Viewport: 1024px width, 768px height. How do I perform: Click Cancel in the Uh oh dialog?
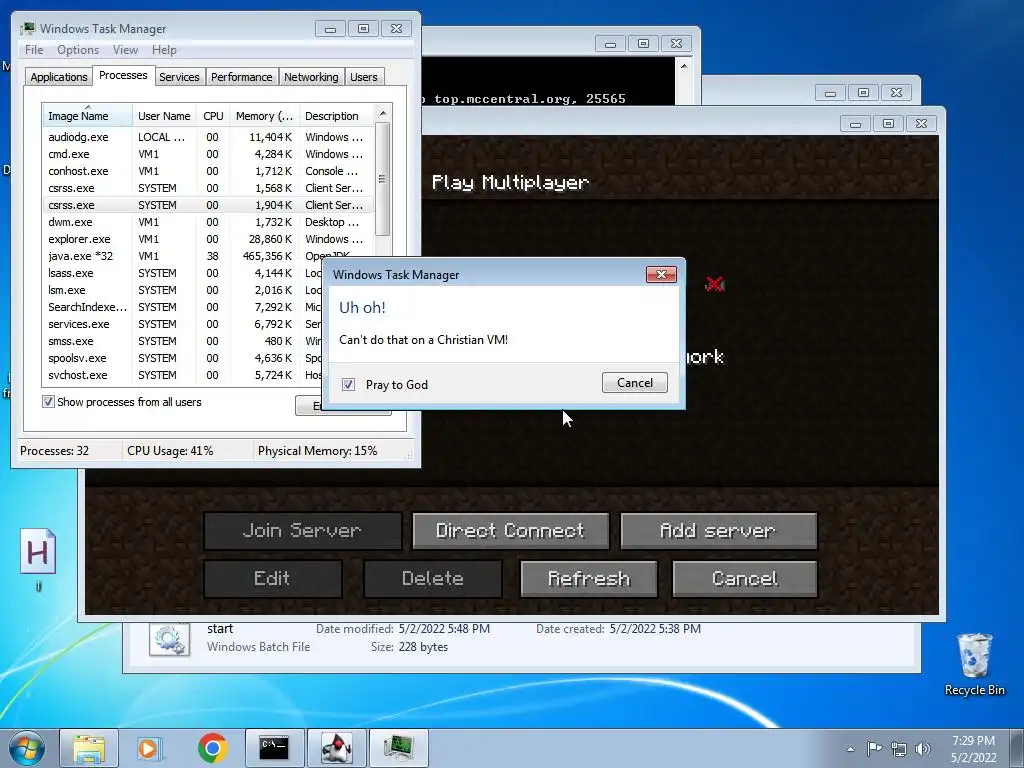pos(635,383)
